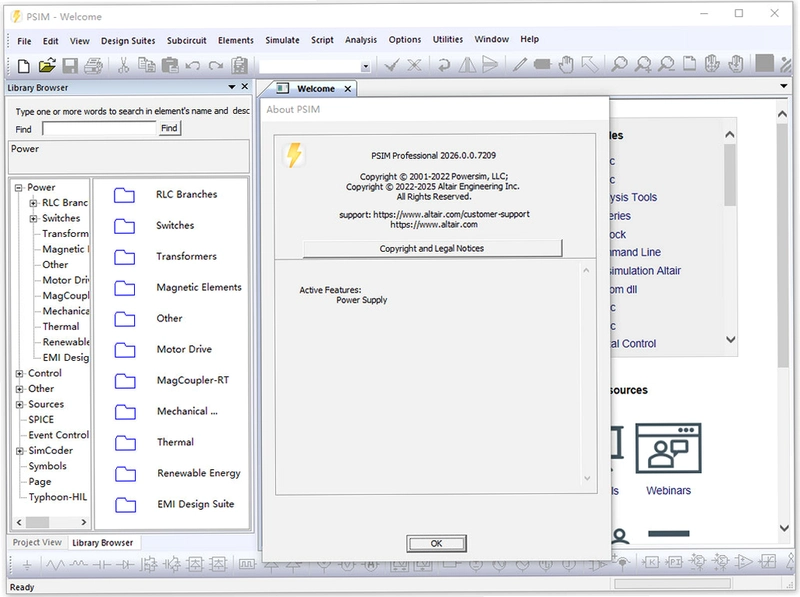Open a file using the folder icon
Image resolution: width=800 pixels, height=597 pixels.
click(x=46, y=65)
